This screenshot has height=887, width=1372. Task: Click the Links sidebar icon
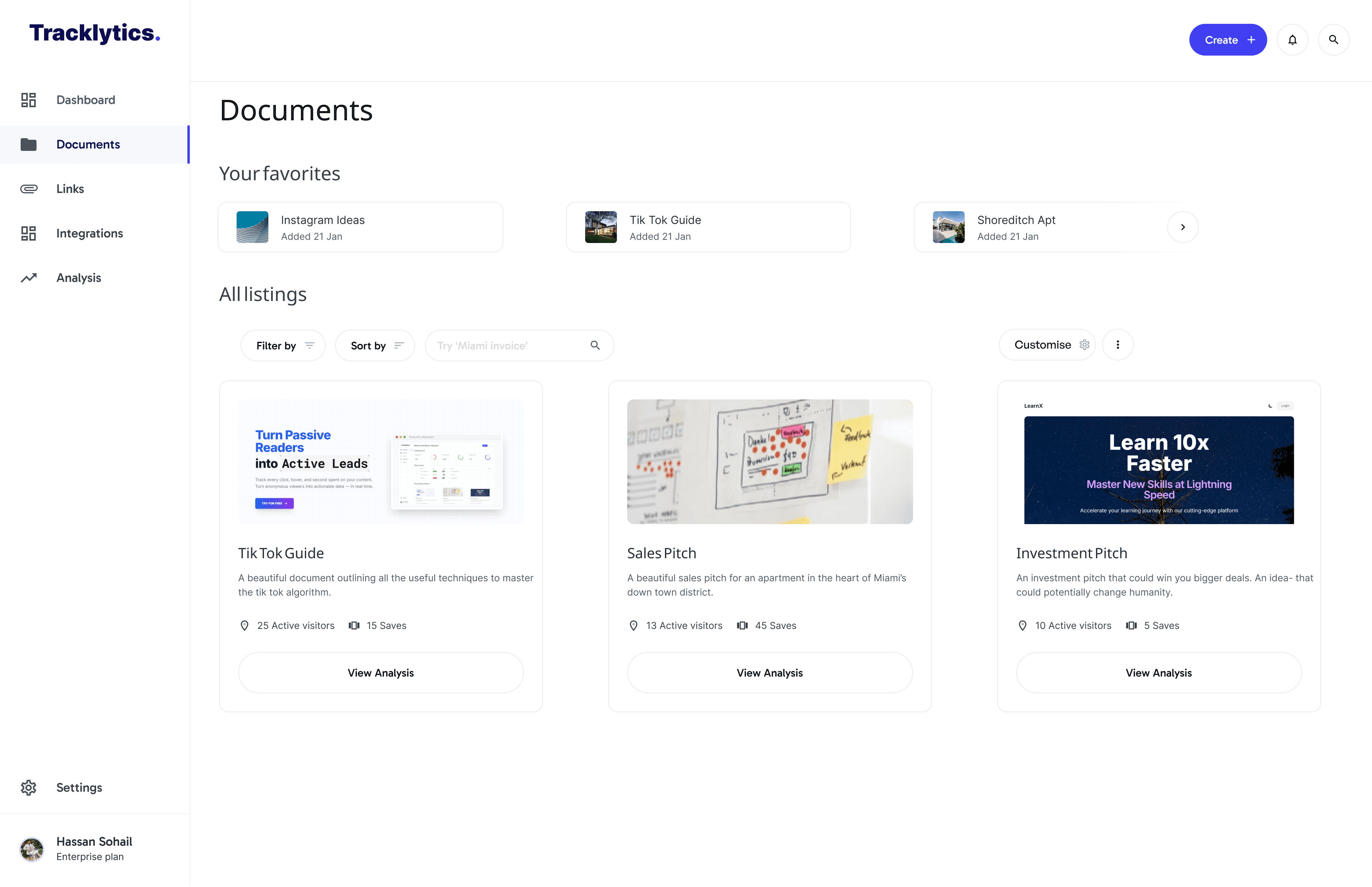29,189
